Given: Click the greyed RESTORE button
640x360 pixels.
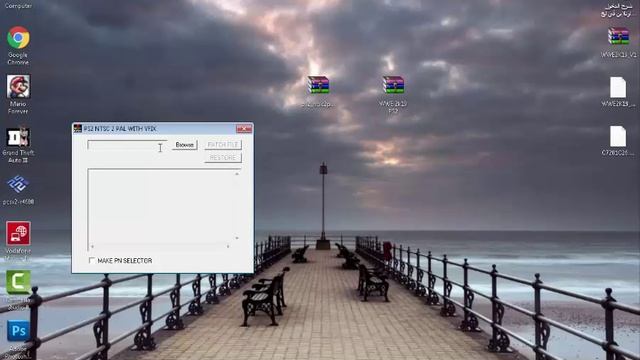Looking at the screenshot, I should coord(223,158).
